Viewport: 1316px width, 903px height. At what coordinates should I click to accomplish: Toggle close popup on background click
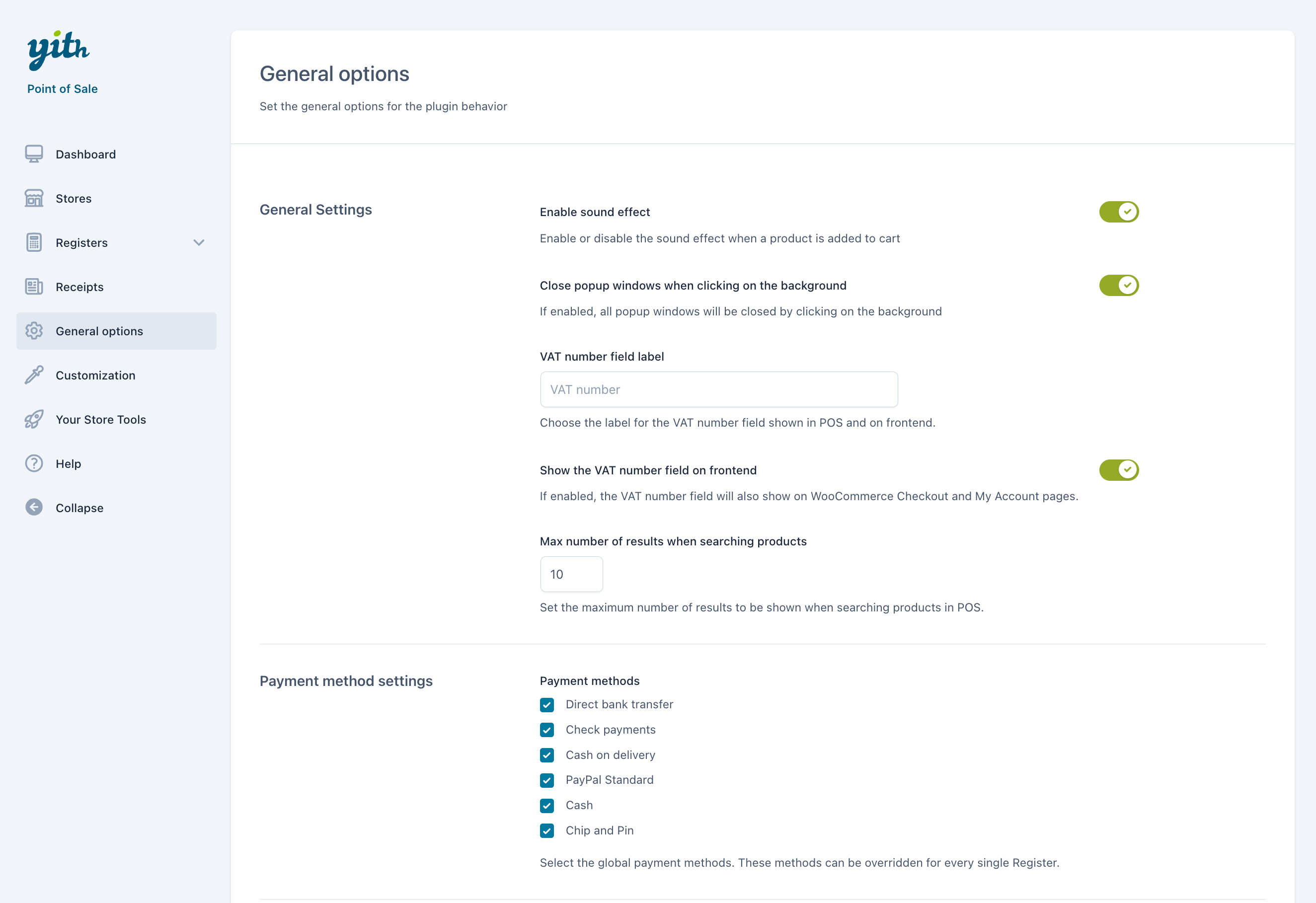[1118, 285]
